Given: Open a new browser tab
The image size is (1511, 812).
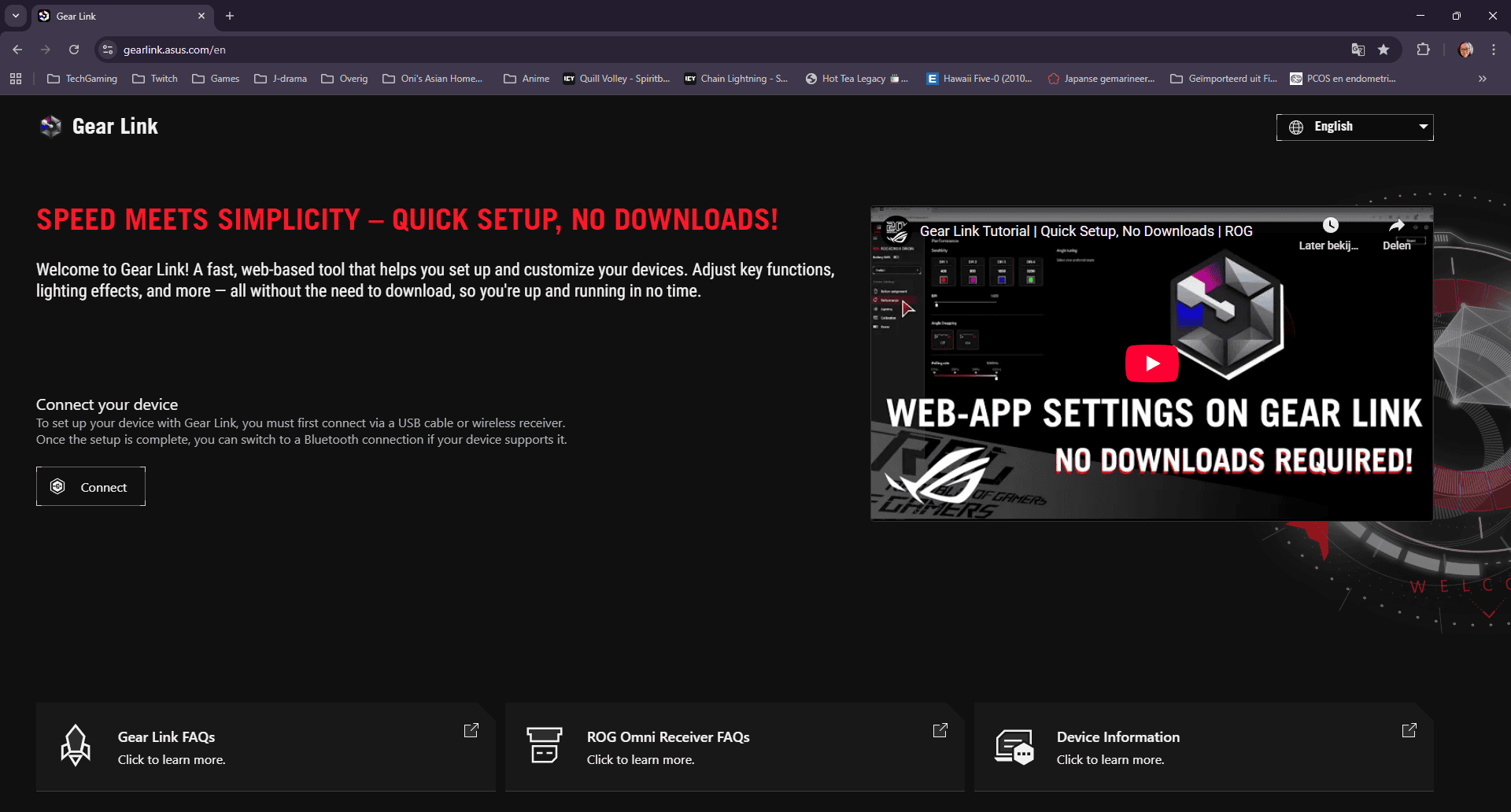Looking at the screenshot, I should (230, 16).
